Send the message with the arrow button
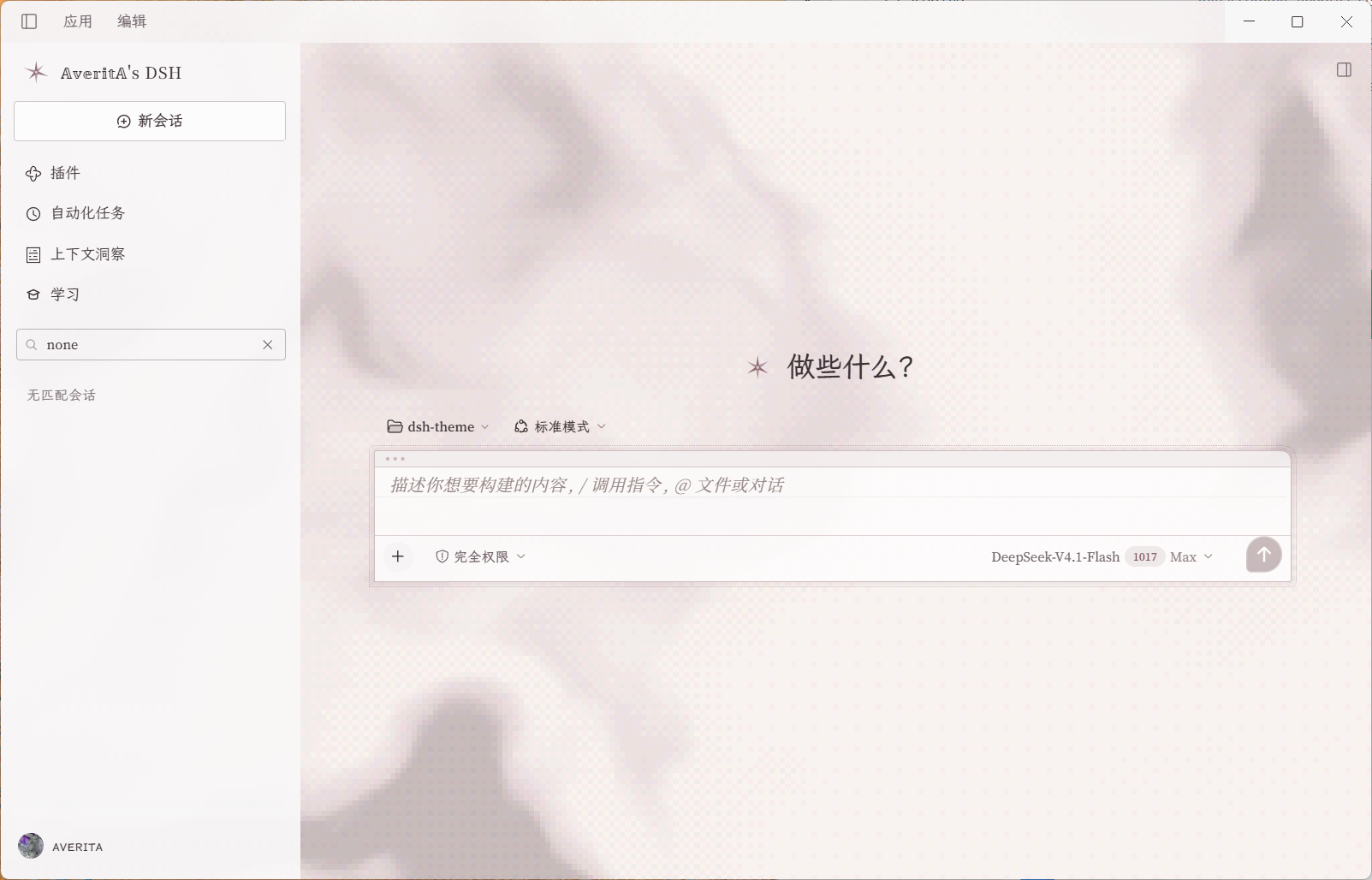The image size is (1372, 880). tap(1264, 555)
